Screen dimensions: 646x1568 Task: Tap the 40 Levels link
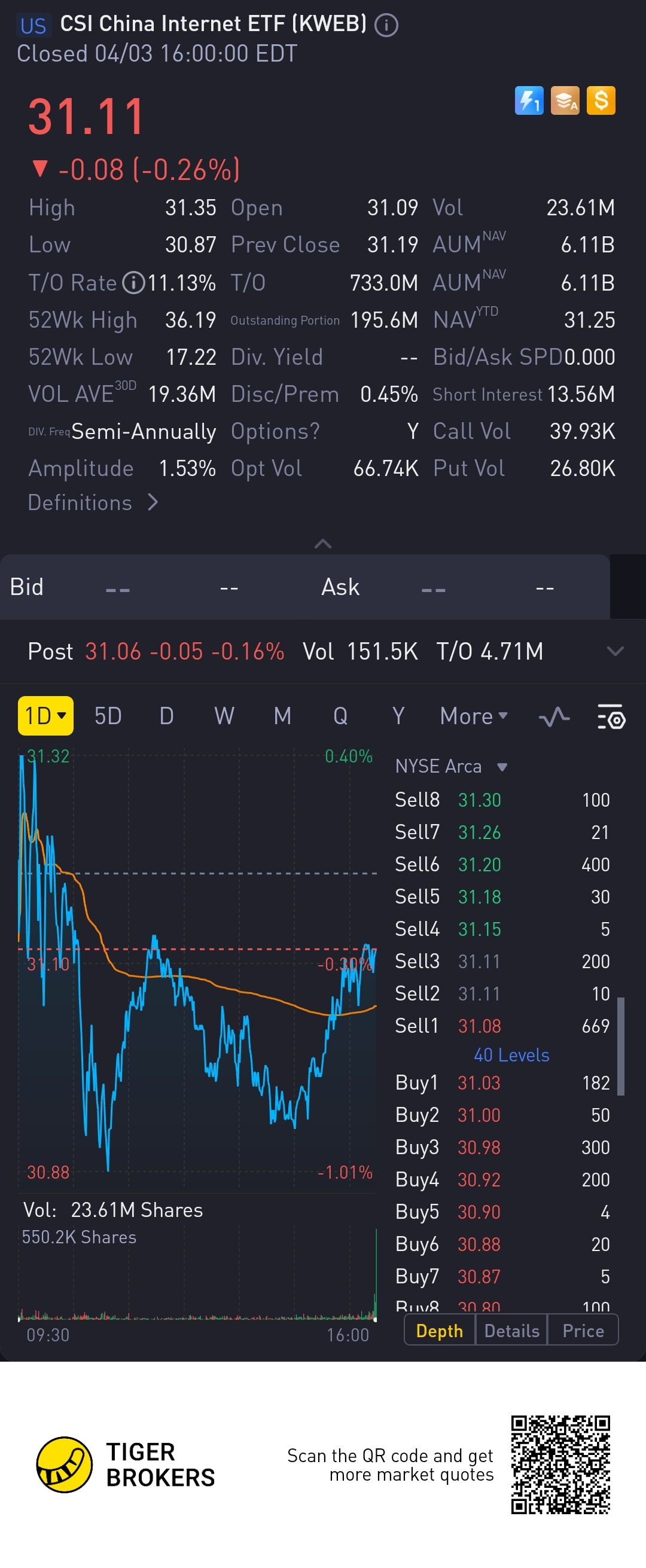(x=511, y=1055)
